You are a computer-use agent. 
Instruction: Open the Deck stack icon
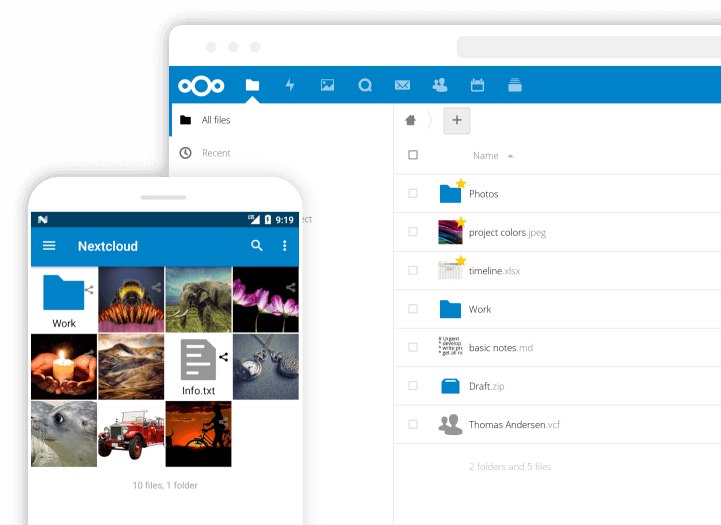(515, 85)
